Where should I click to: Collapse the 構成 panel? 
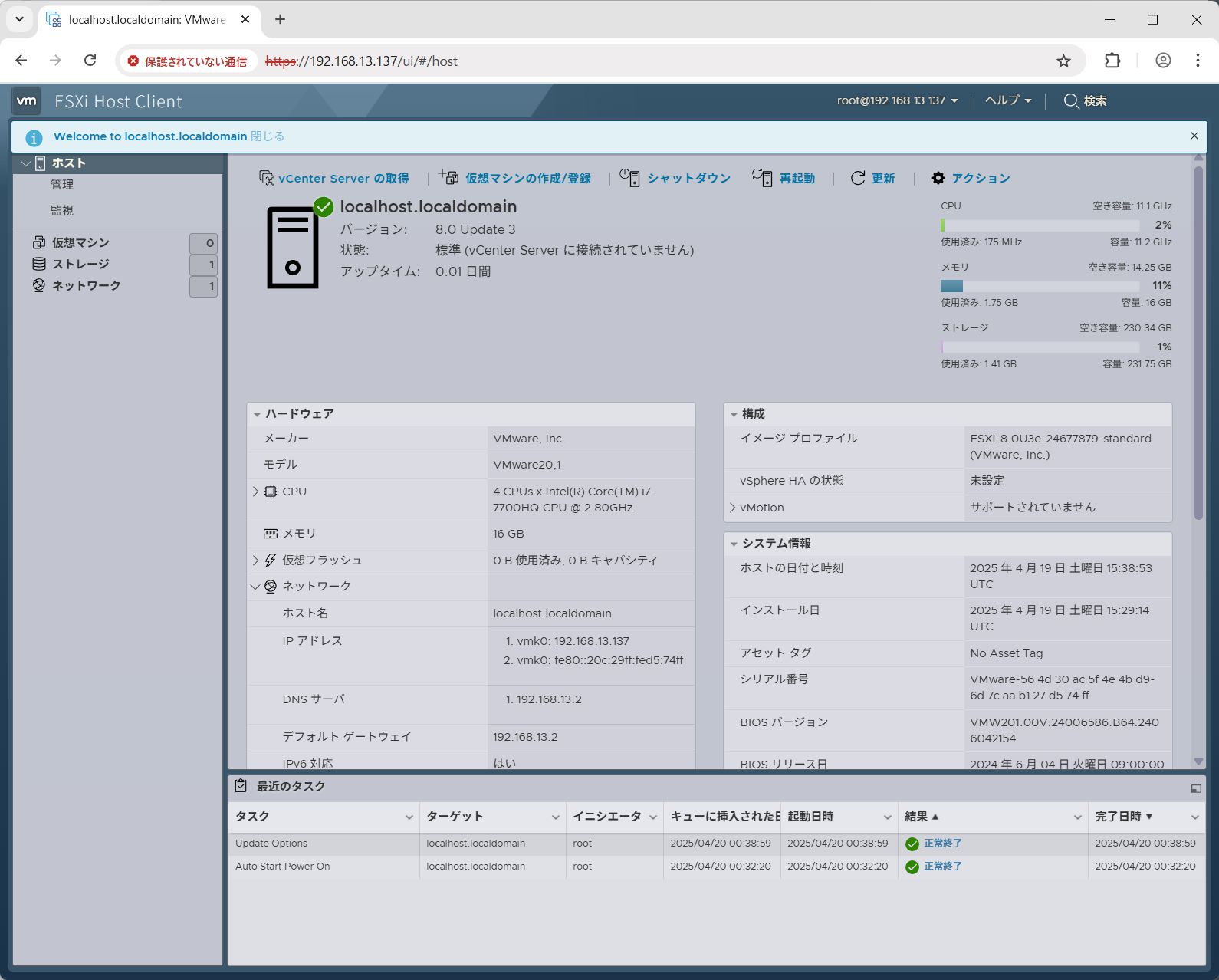(734, 414)
